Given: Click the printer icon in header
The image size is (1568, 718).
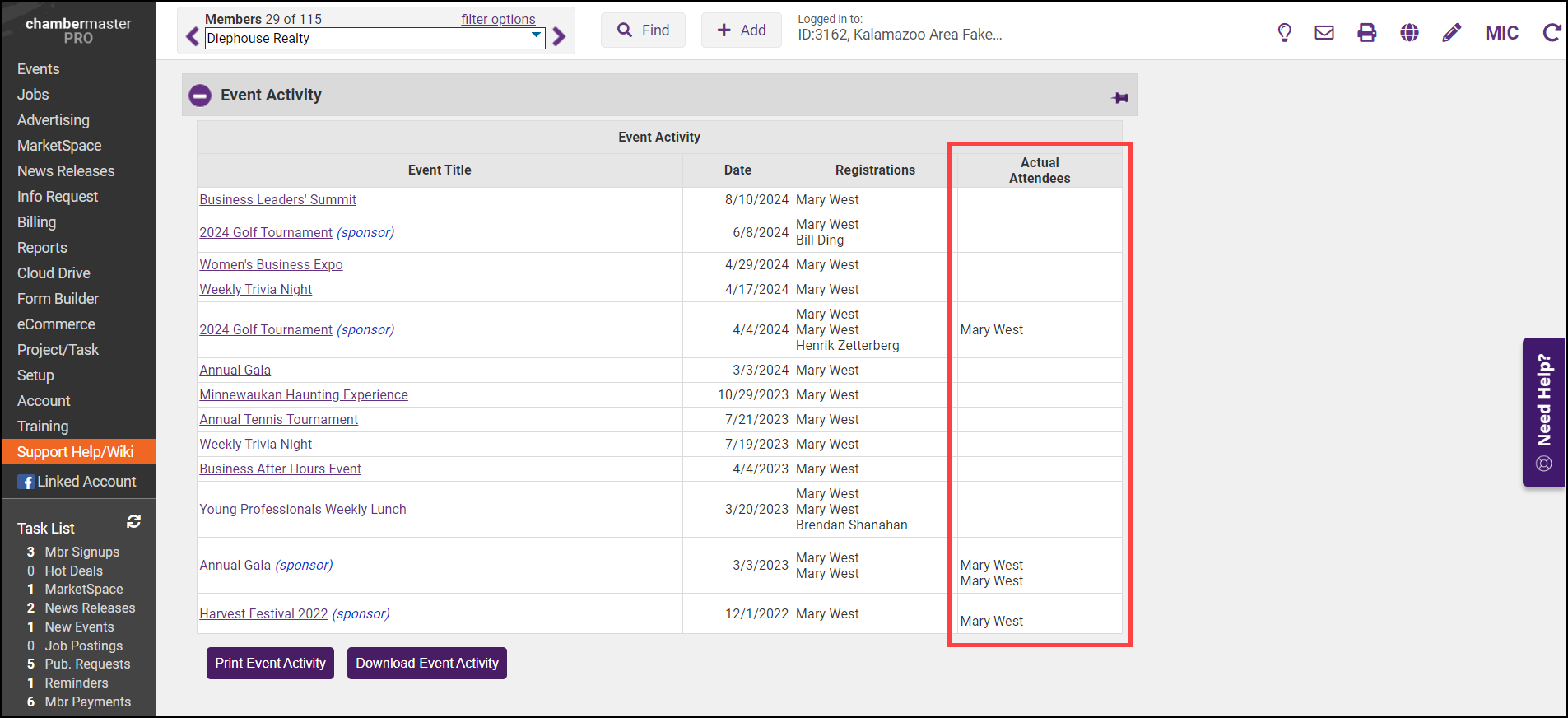Looking at the screenshot, I should point(1367,33).
